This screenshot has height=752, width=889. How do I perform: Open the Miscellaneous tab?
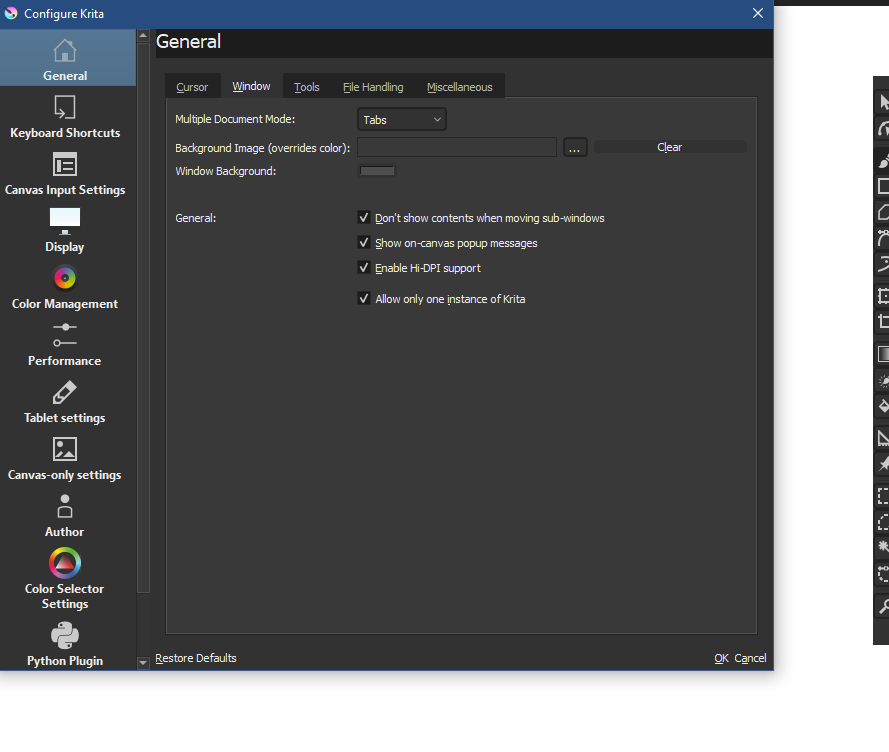459,87
